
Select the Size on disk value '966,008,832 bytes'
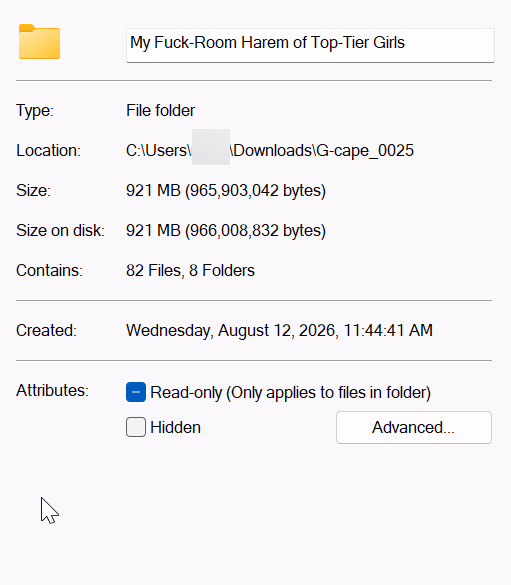(x=256, y=231)
